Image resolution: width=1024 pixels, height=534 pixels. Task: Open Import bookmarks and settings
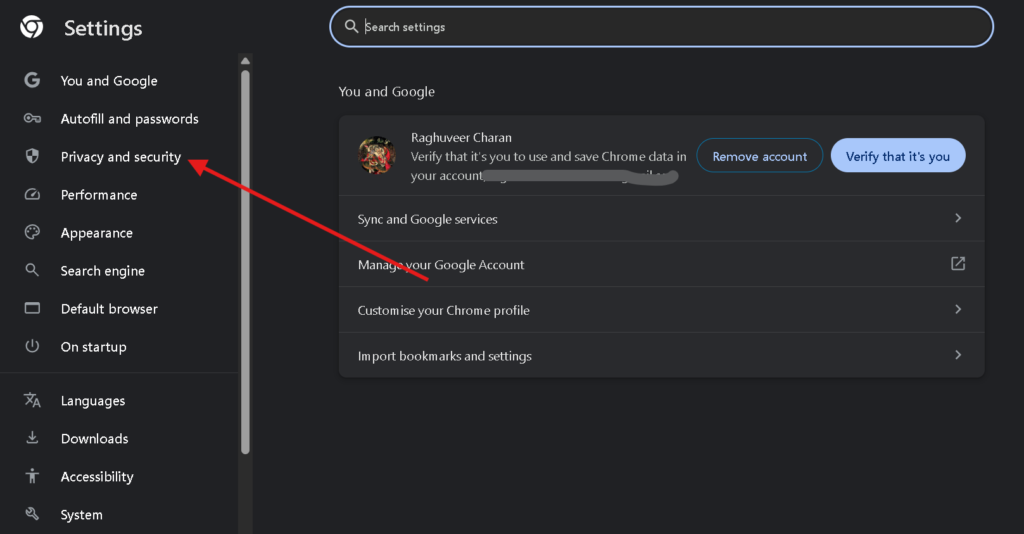661,355
